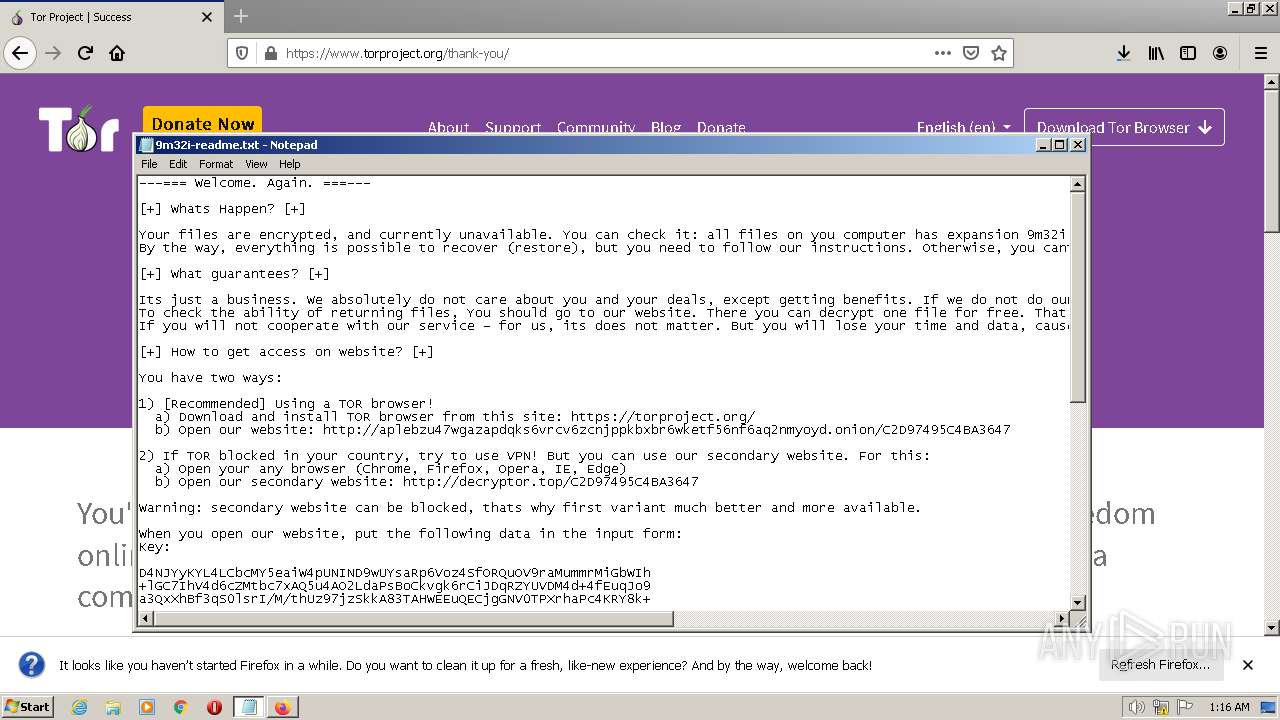The height and width of the screenshot is (720, 1280).
Task: Launch Chrome from the taskbar
Action: click(x=180, y=707)
